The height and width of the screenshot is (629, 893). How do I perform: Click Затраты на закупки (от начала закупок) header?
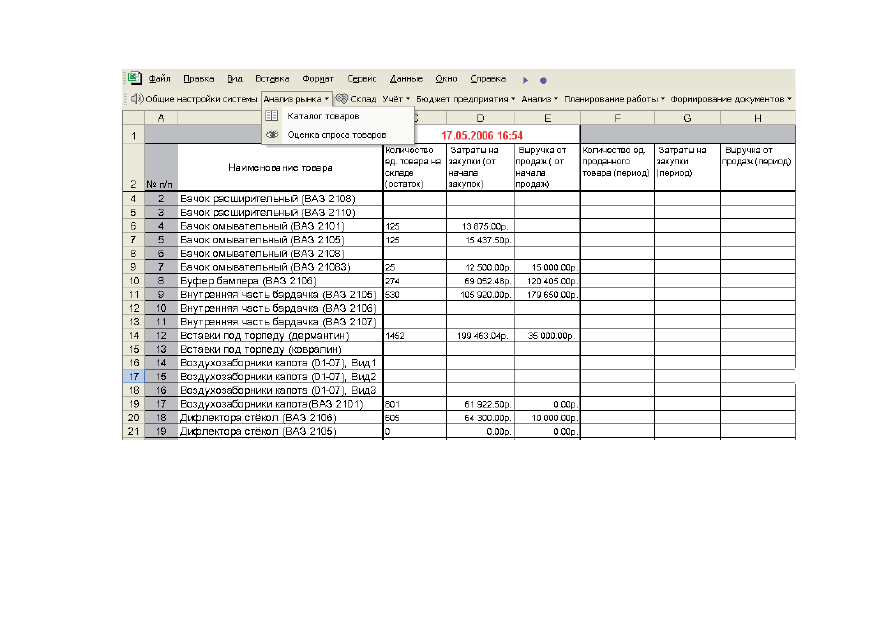click(x=480, y=167)
